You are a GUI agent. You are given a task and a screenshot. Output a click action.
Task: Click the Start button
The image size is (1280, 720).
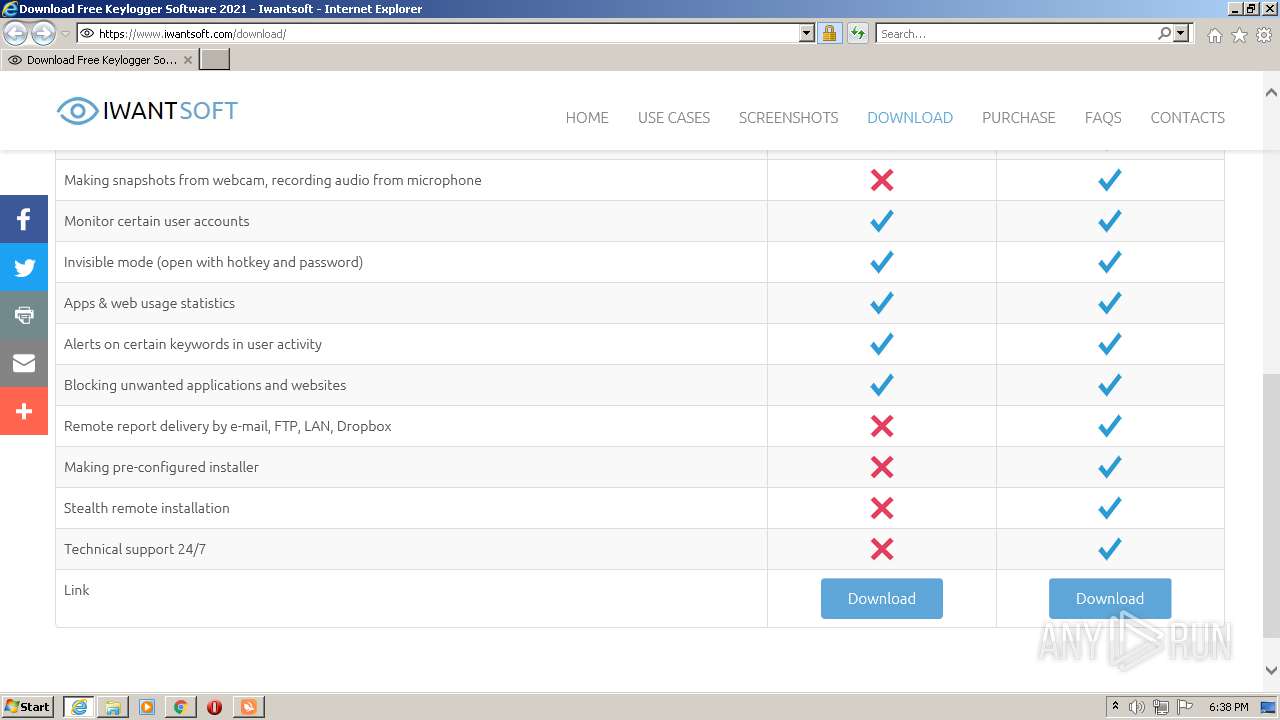point(27,707)
